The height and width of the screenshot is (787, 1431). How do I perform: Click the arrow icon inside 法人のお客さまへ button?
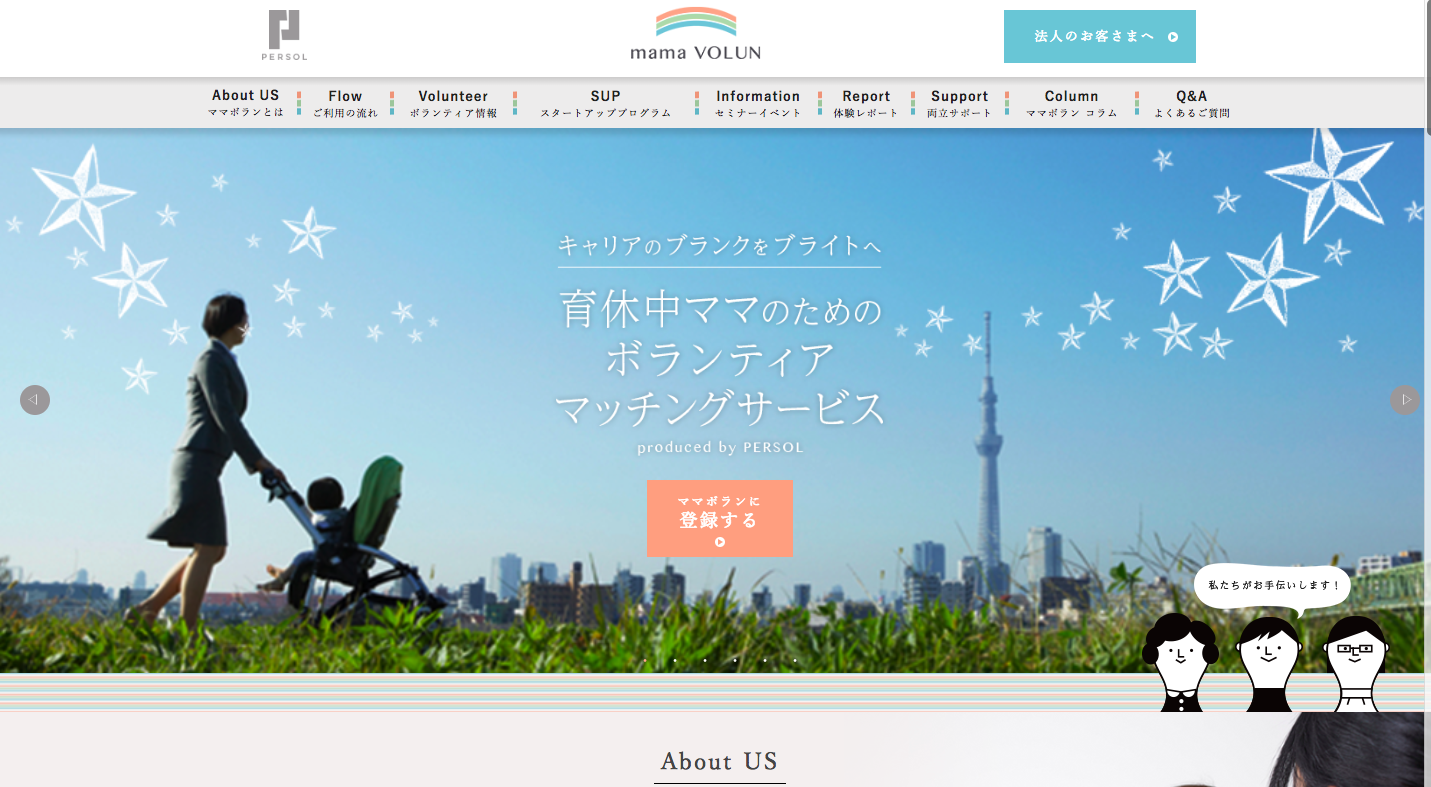click(1173, 37)
